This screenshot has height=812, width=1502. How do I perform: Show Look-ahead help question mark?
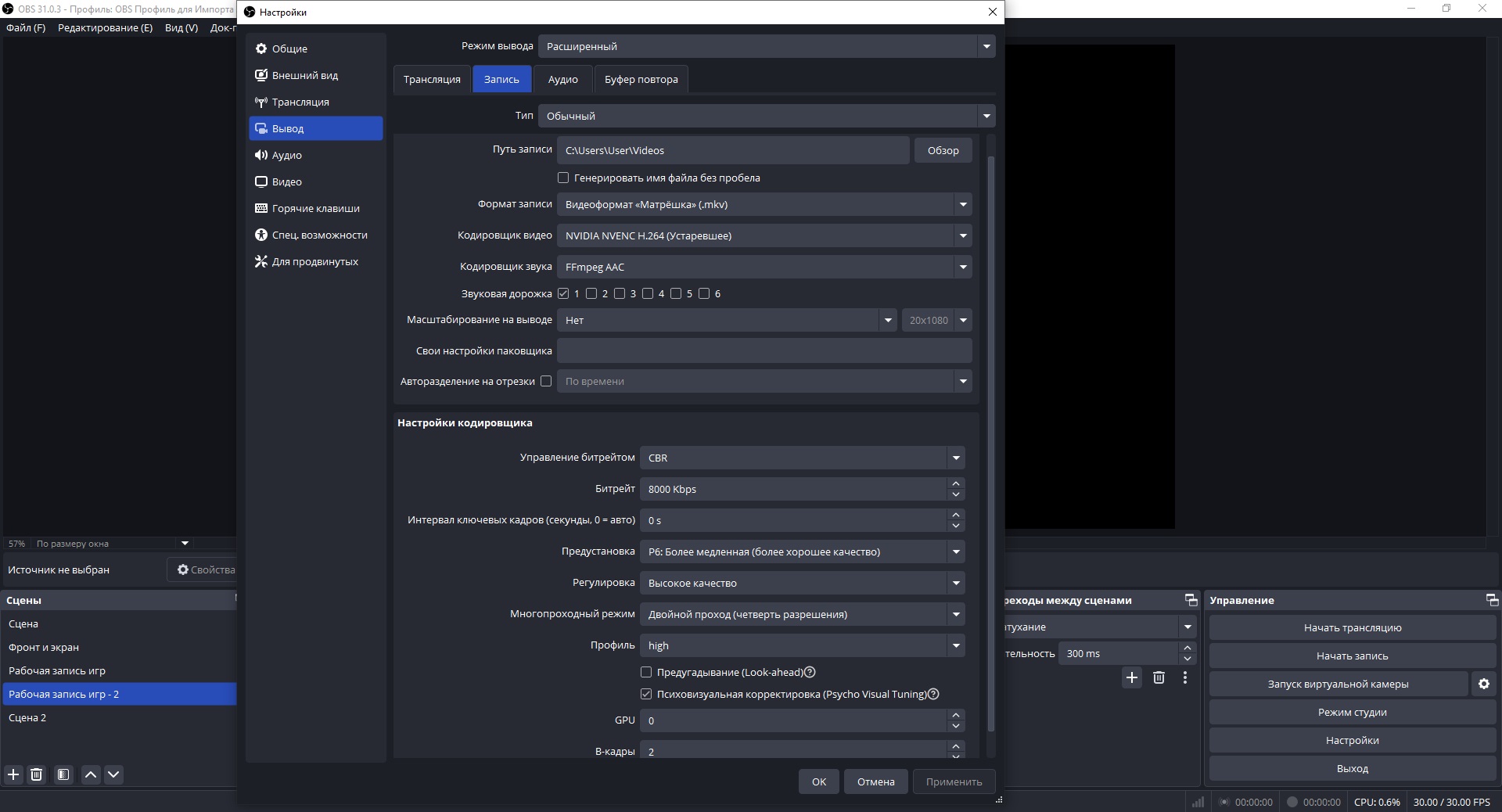810,672
